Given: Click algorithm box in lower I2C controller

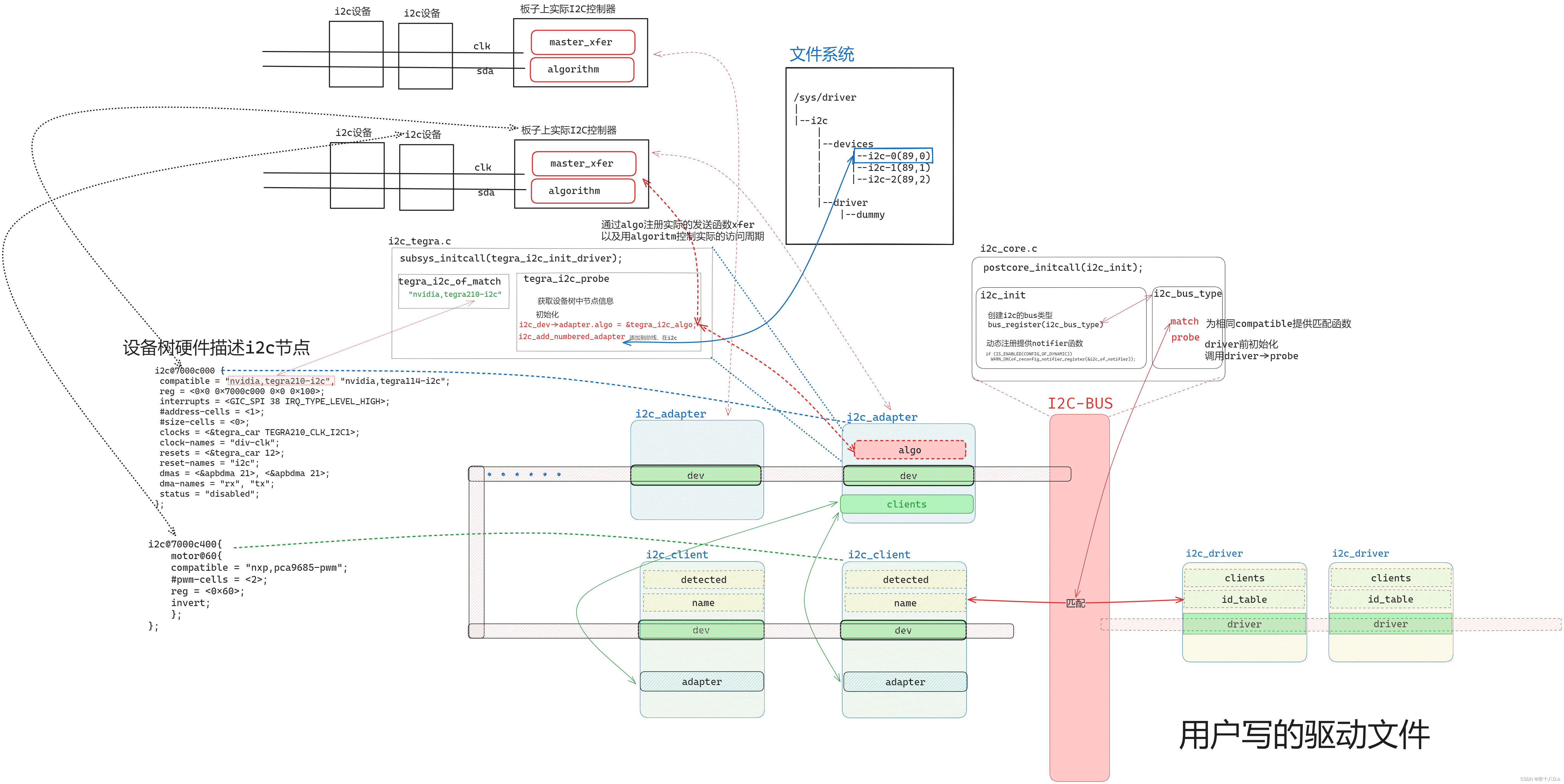Looking at the screenshot, I should pos(583,191).
